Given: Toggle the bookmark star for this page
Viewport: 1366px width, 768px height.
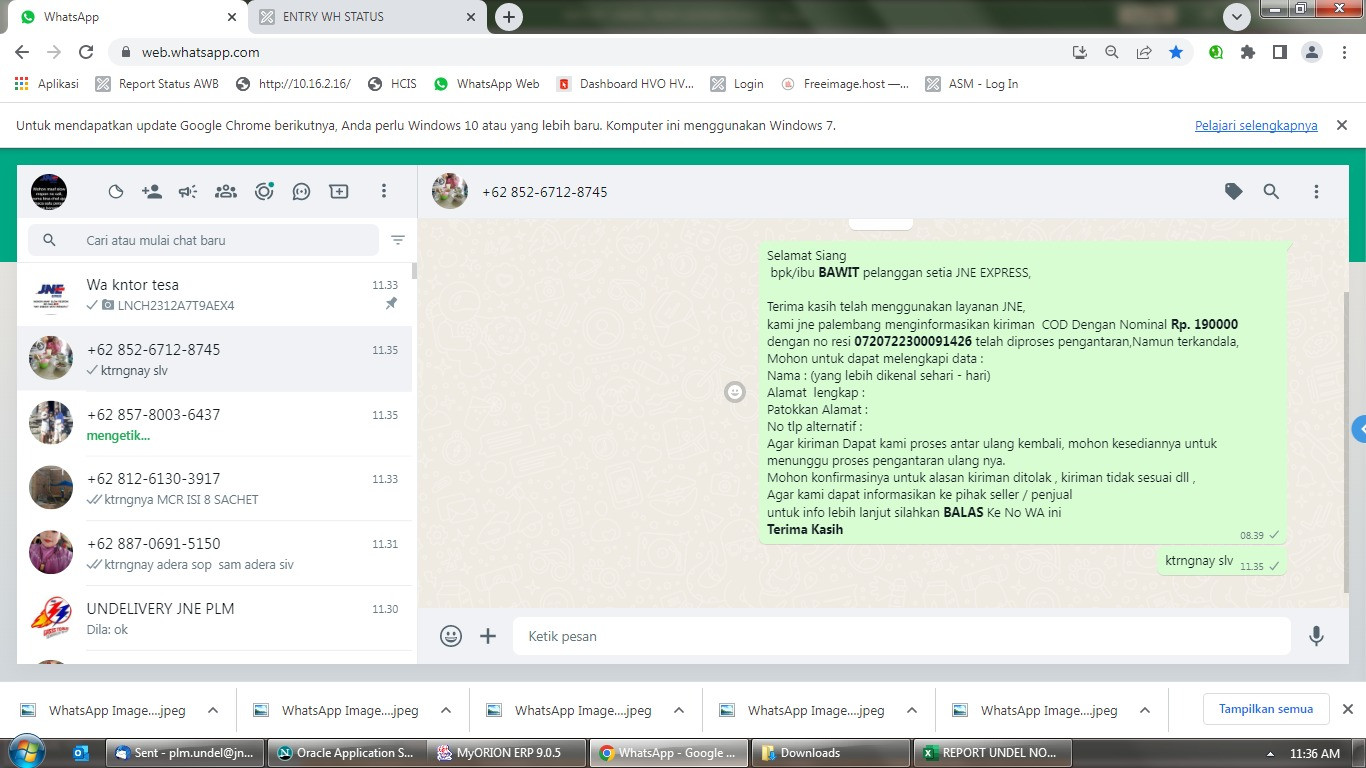Looking at the screenshot, I should [1176, 52].
